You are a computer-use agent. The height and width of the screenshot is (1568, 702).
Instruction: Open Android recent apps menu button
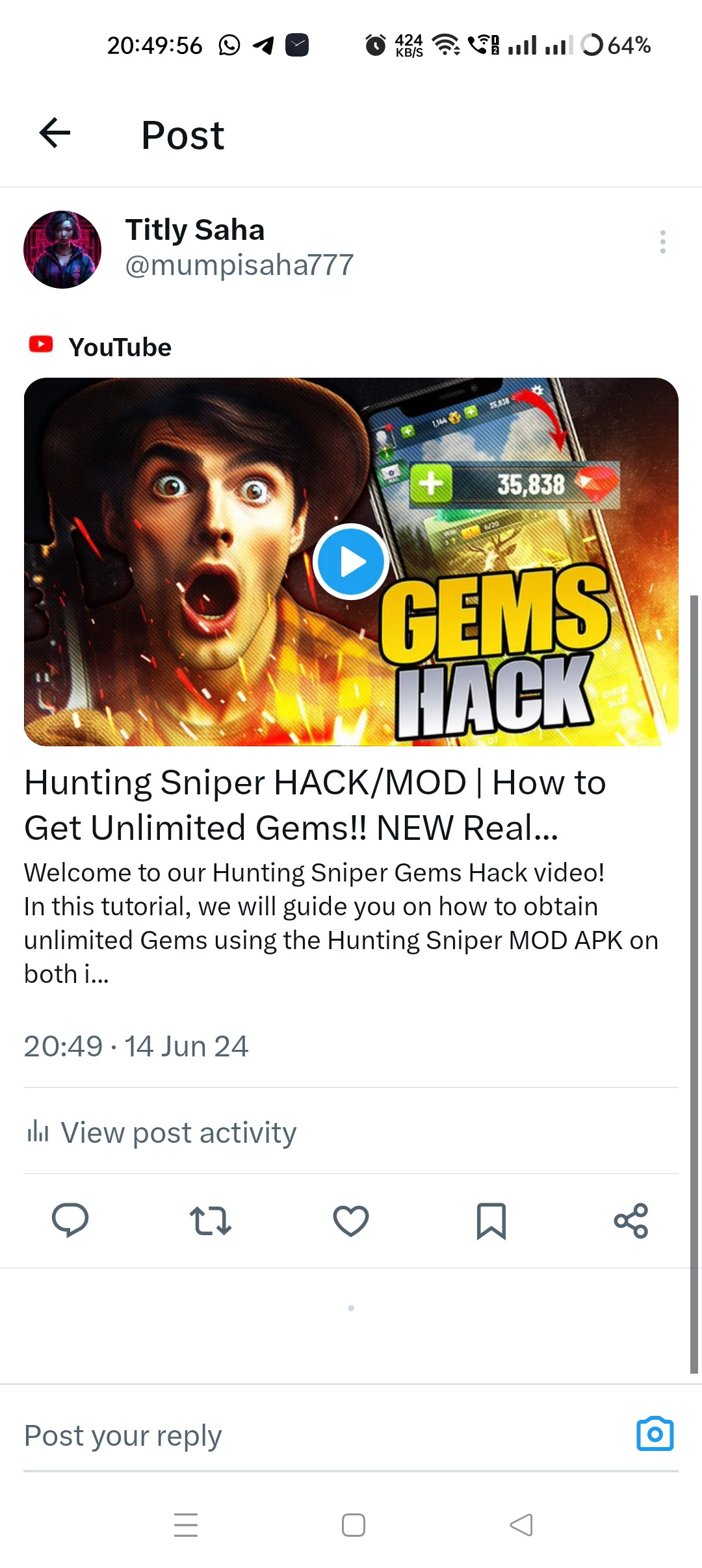[x=186, y=1525]
